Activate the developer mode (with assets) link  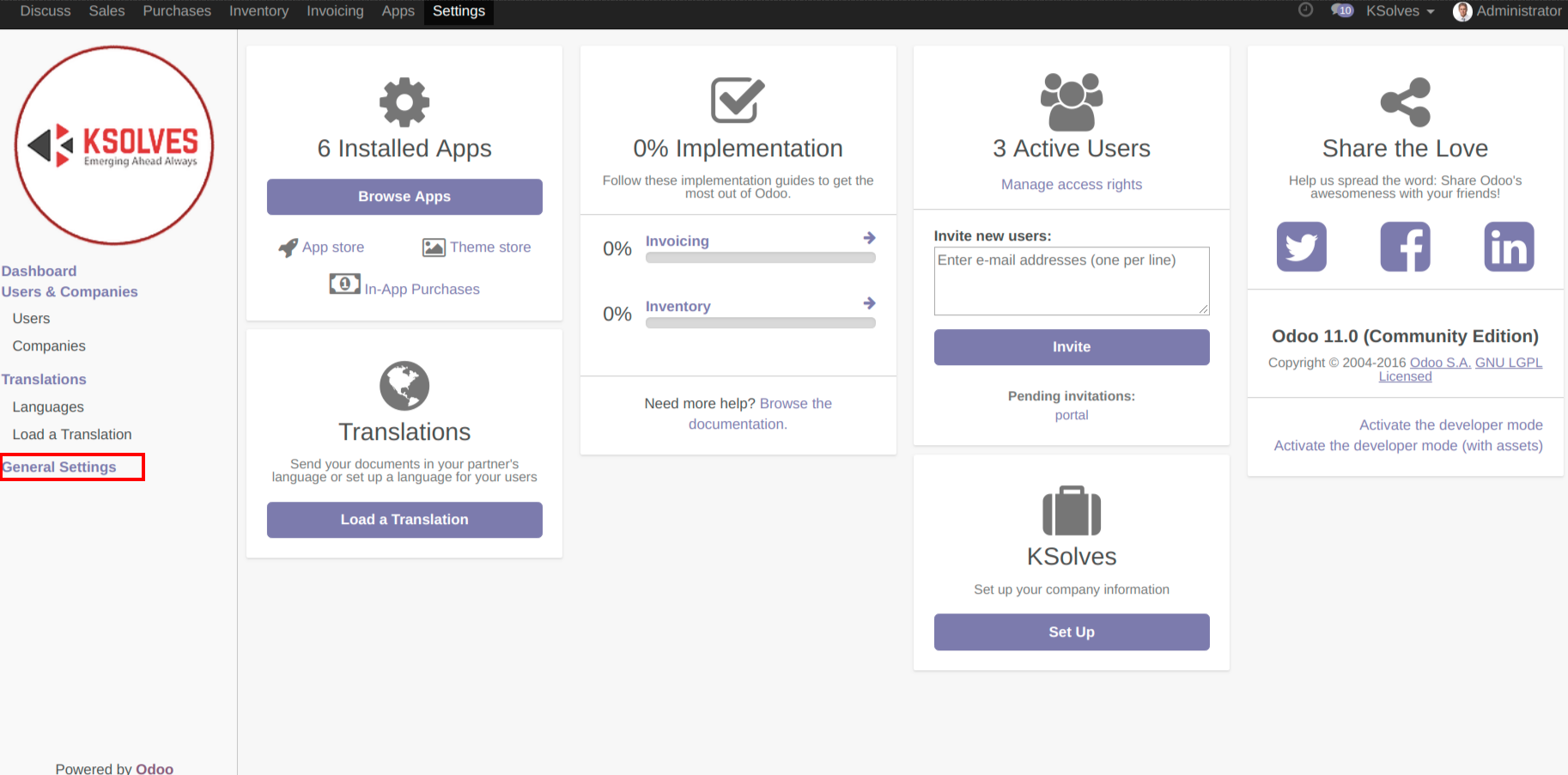tap(1407, 446)
